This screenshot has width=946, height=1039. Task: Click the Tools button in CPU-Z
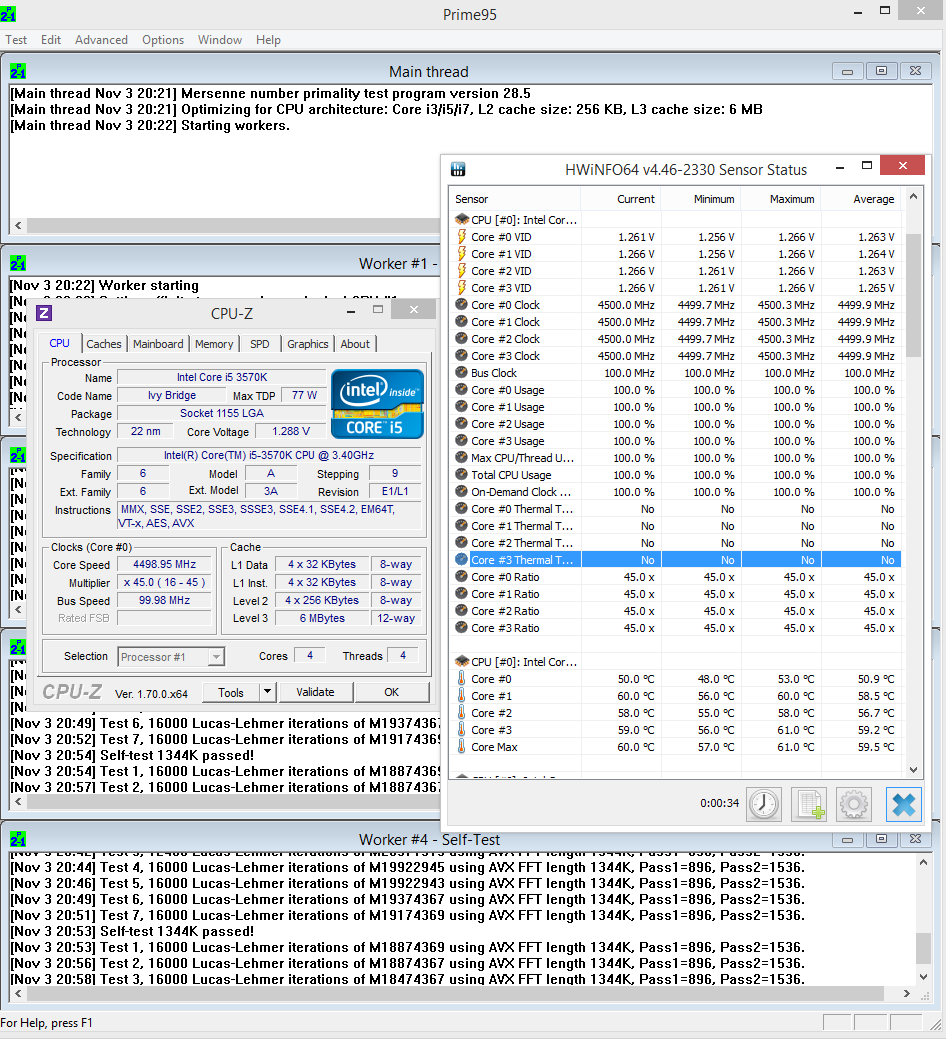pos(231,692)
